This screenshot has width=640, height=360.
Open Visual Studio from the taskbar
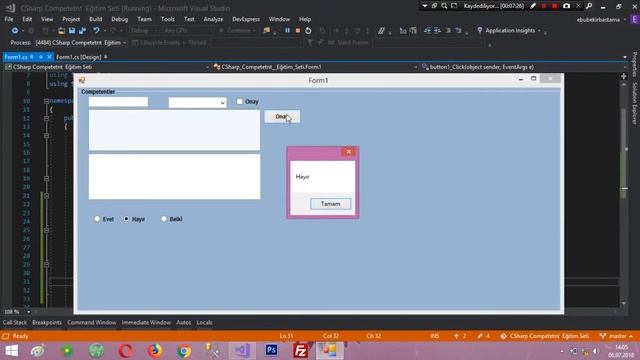point(242,350)
